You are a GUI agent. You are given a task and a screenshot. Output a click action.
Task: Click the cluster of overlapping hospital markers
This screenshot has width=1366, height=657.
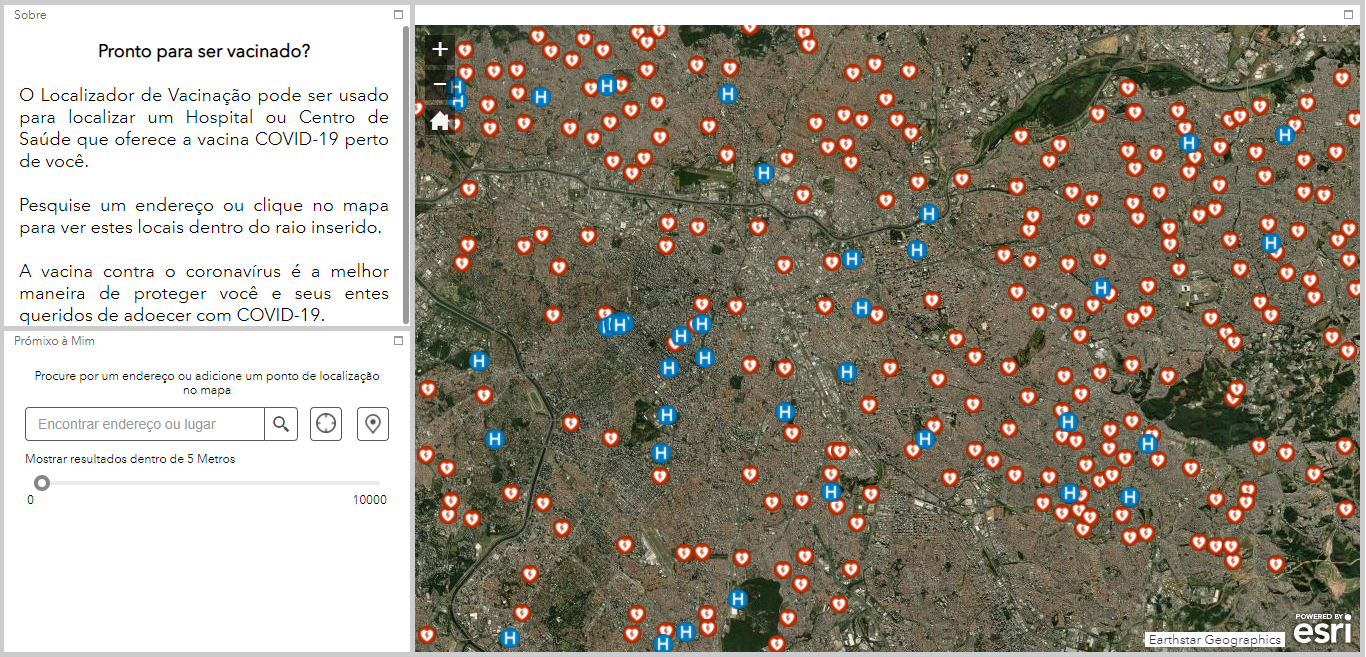coord(615,324)
